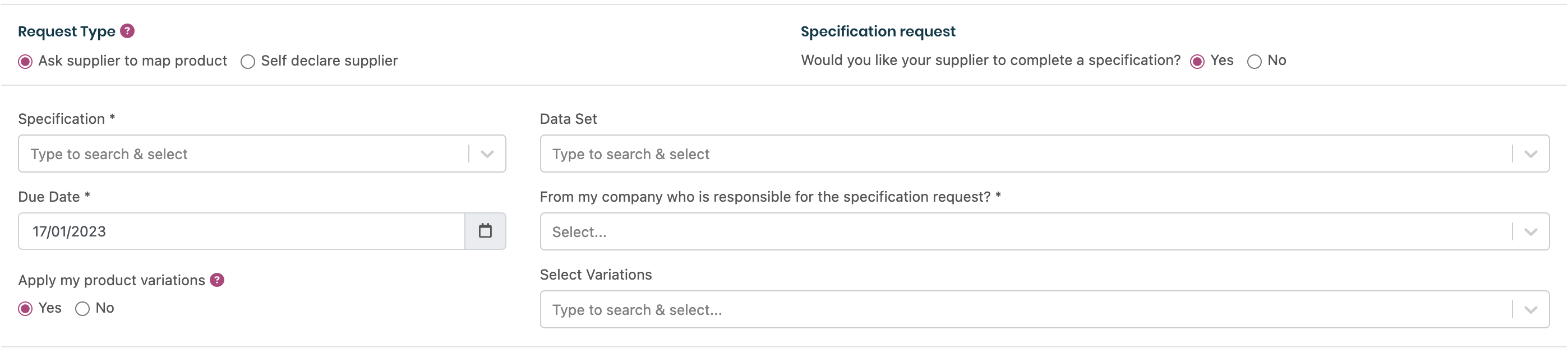Viewport: 1568px width, 353px height.
Task: Choose Yes for supplier specification request
Action: click(x=1197, y=62)
